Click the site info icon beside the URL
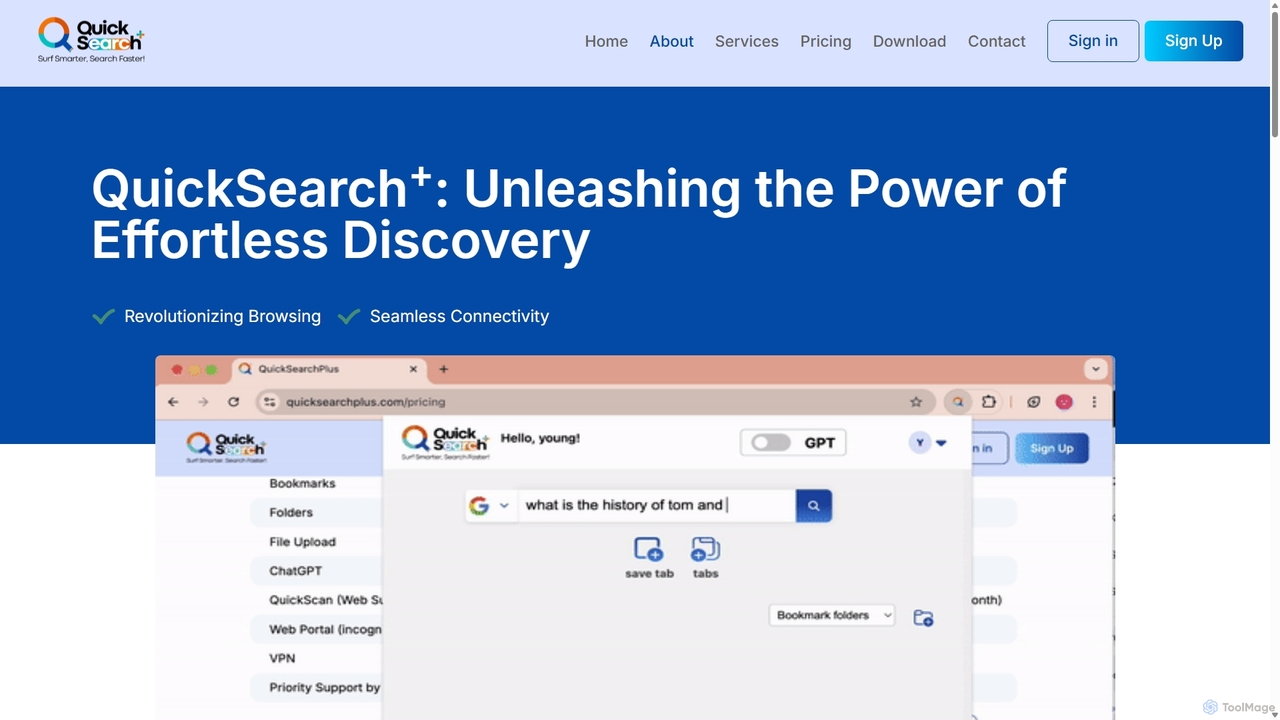This screenshot has width=1280, height=720. pos(268,402)
